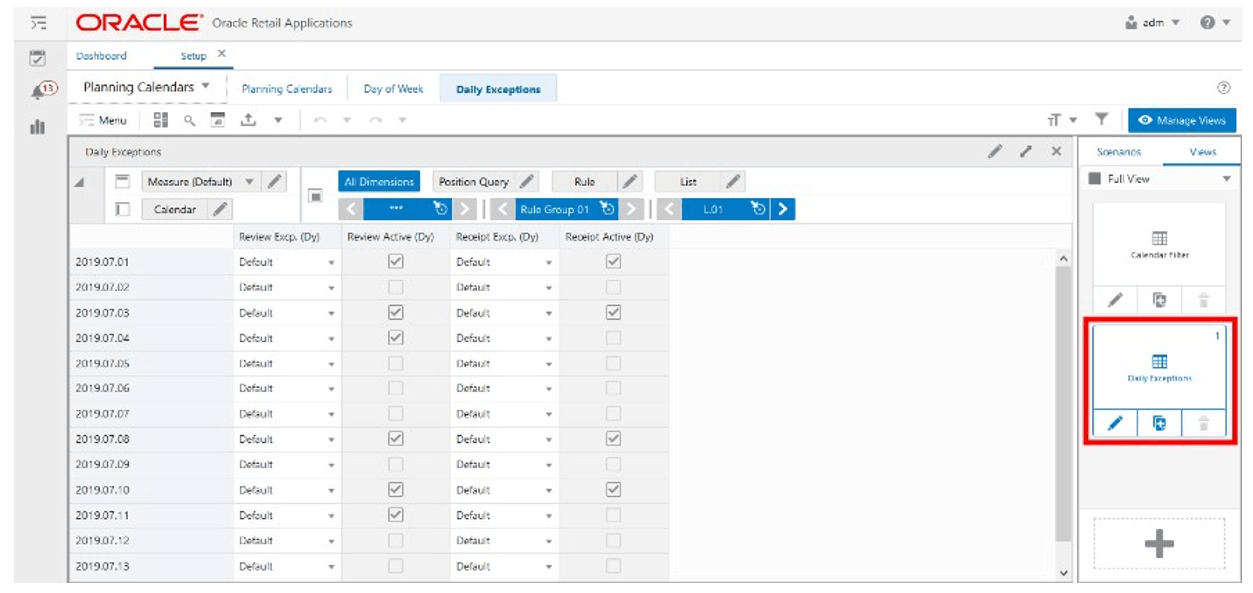Image resolution: width=1253 pixels, height=593 pixels.
Task: Click the All Dimensions button
Action: coord(379,182)
